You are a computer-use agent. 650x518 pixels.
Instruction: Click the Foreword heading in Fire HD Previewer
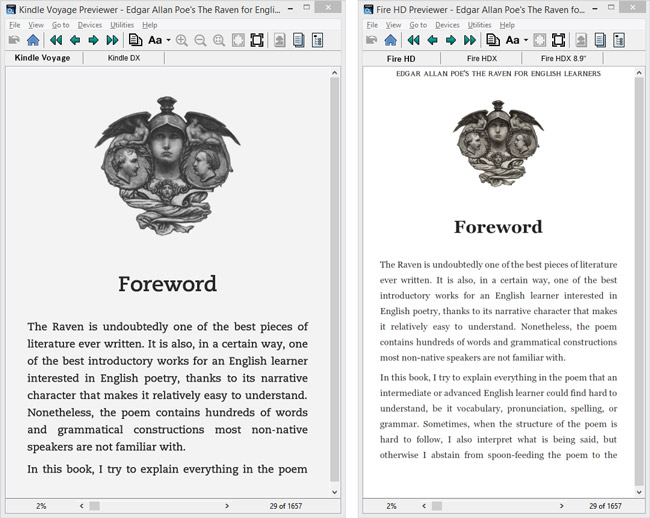(498, 227)
